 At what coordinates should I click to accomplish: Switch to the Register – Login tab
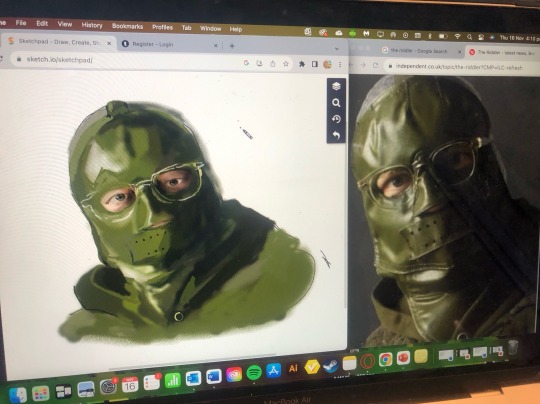coord(169,44)
